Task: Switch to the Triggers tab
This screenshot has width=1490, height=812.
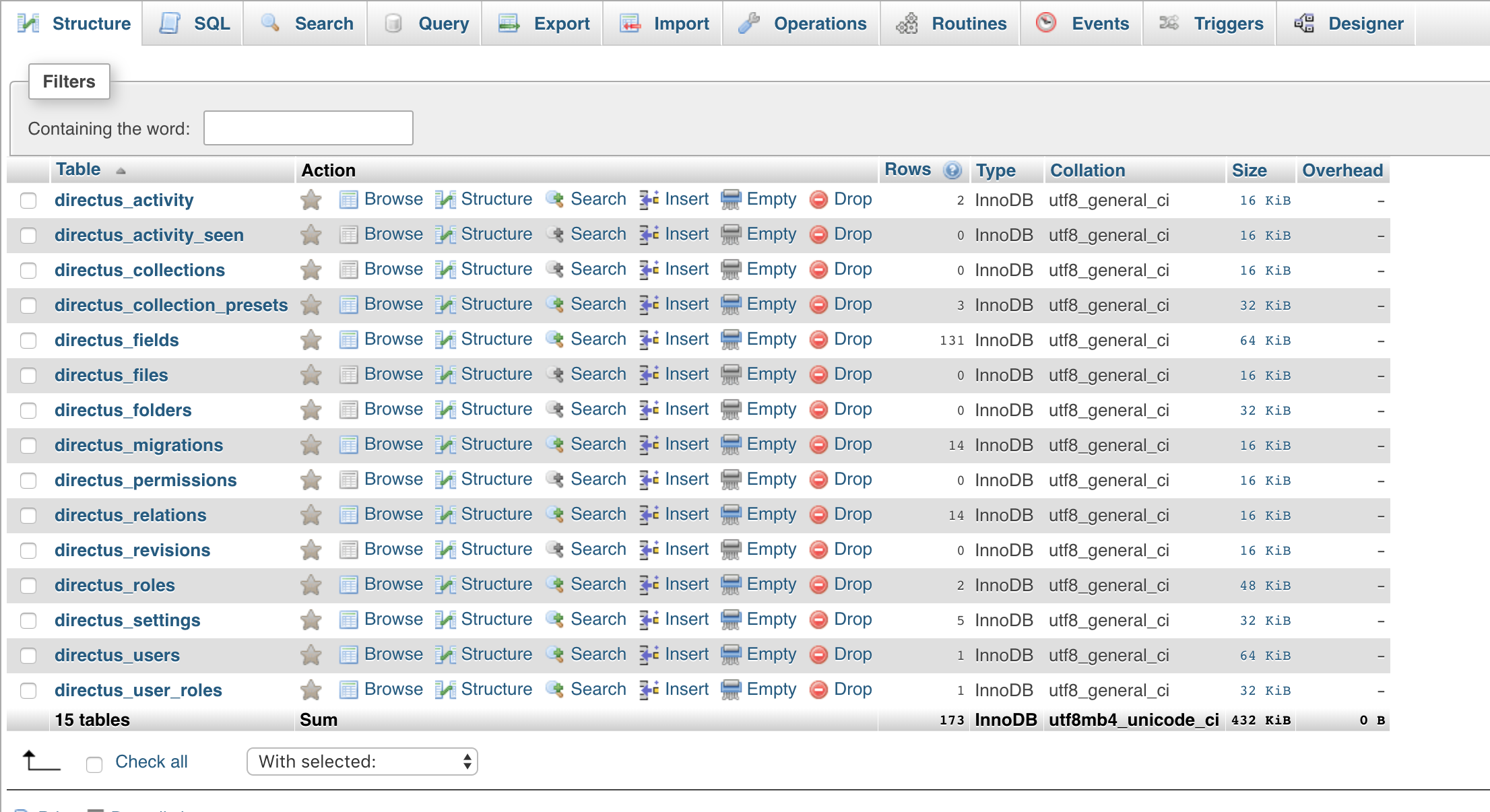Action: [1210, 24]
